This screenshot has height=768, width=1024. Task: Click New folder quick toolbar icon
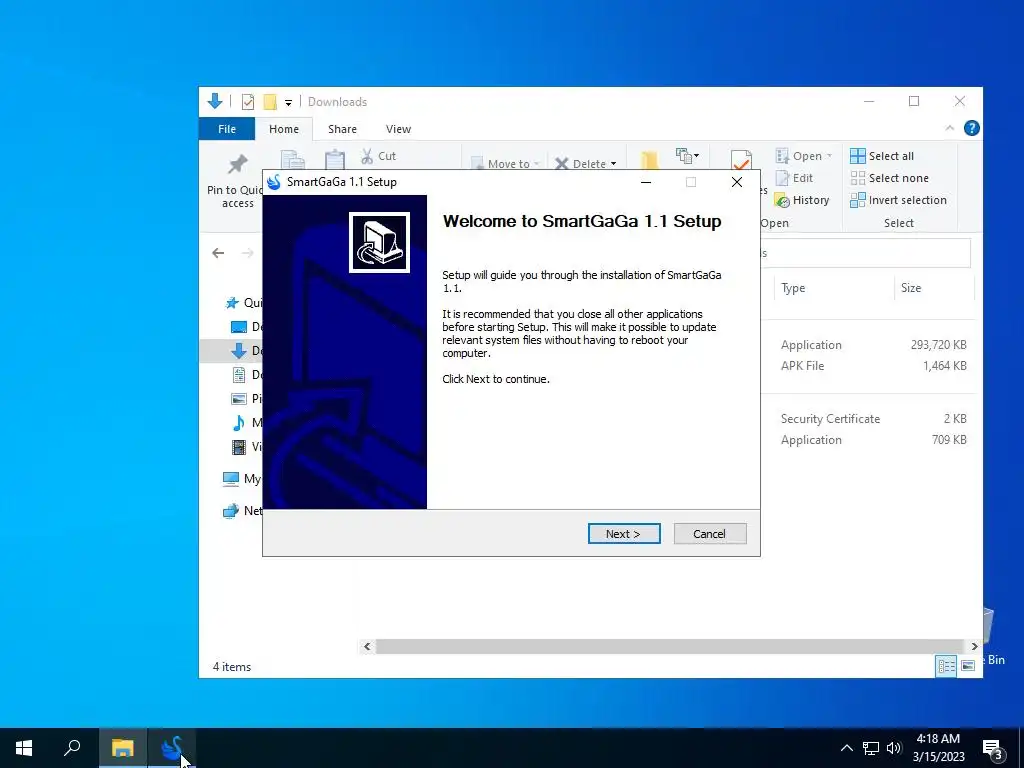pyautogui.click(x=270, y=102)
